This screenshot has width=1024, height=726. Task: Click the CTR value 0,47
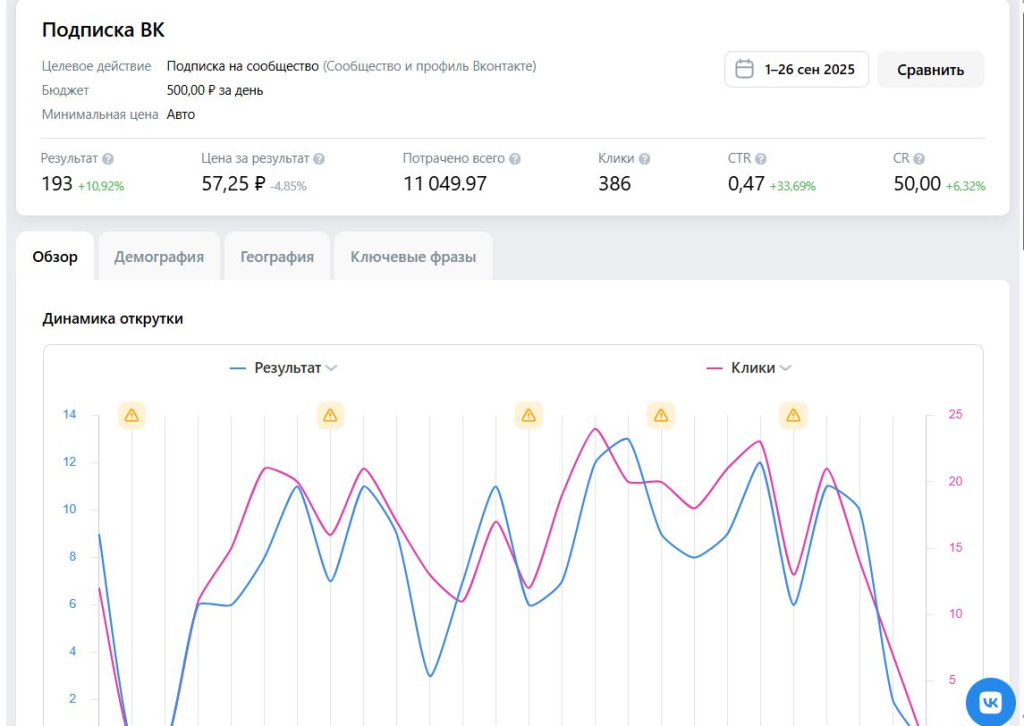[746, 184]
